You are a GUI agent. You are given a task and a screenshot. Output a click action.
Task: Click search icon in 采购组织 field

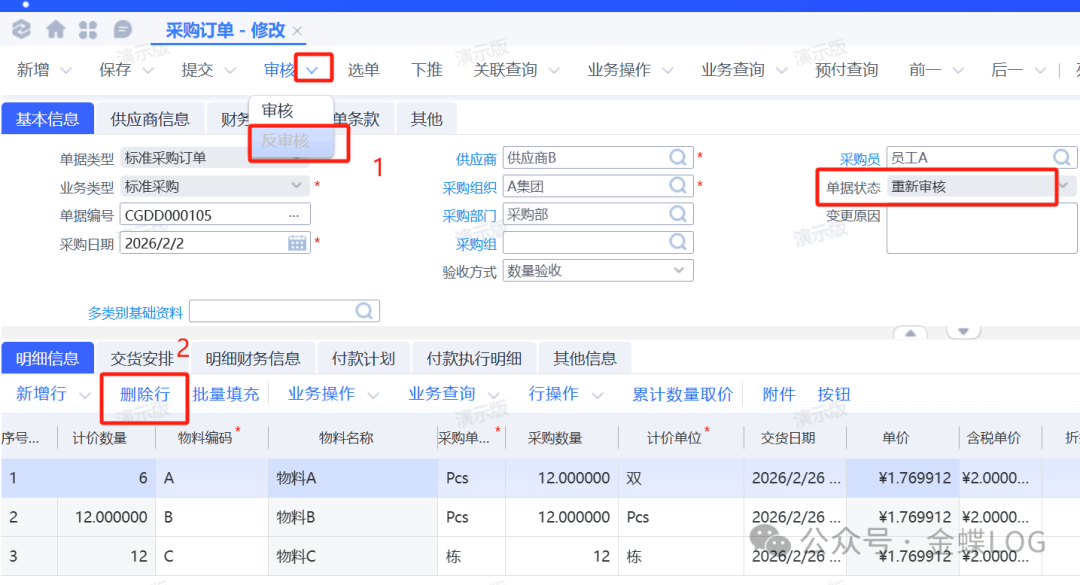(x=679, y=186)
